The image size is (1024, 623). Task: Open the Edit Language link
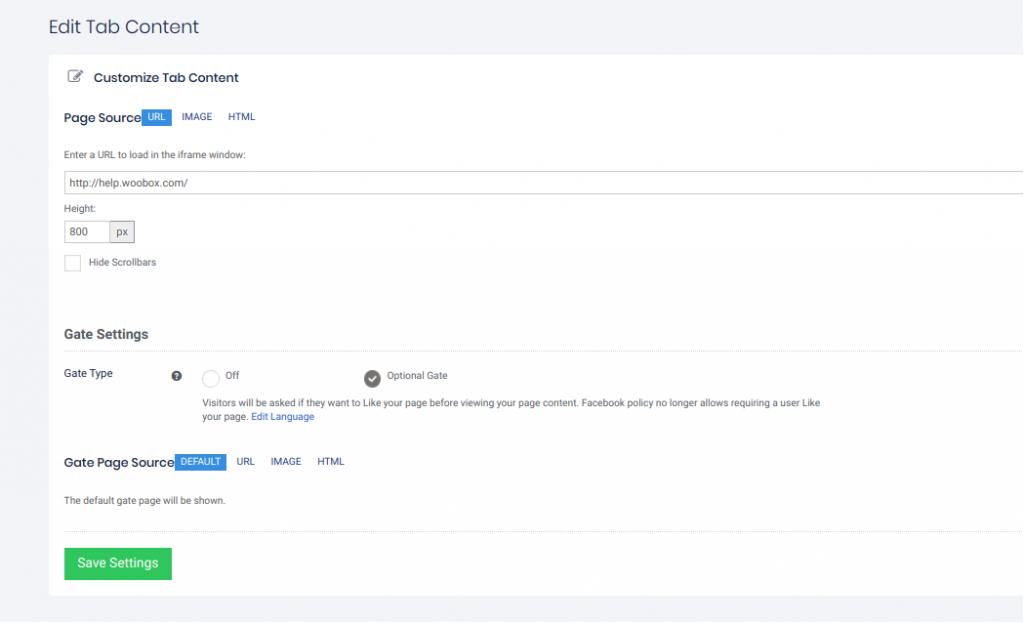(x=282, y=417)
